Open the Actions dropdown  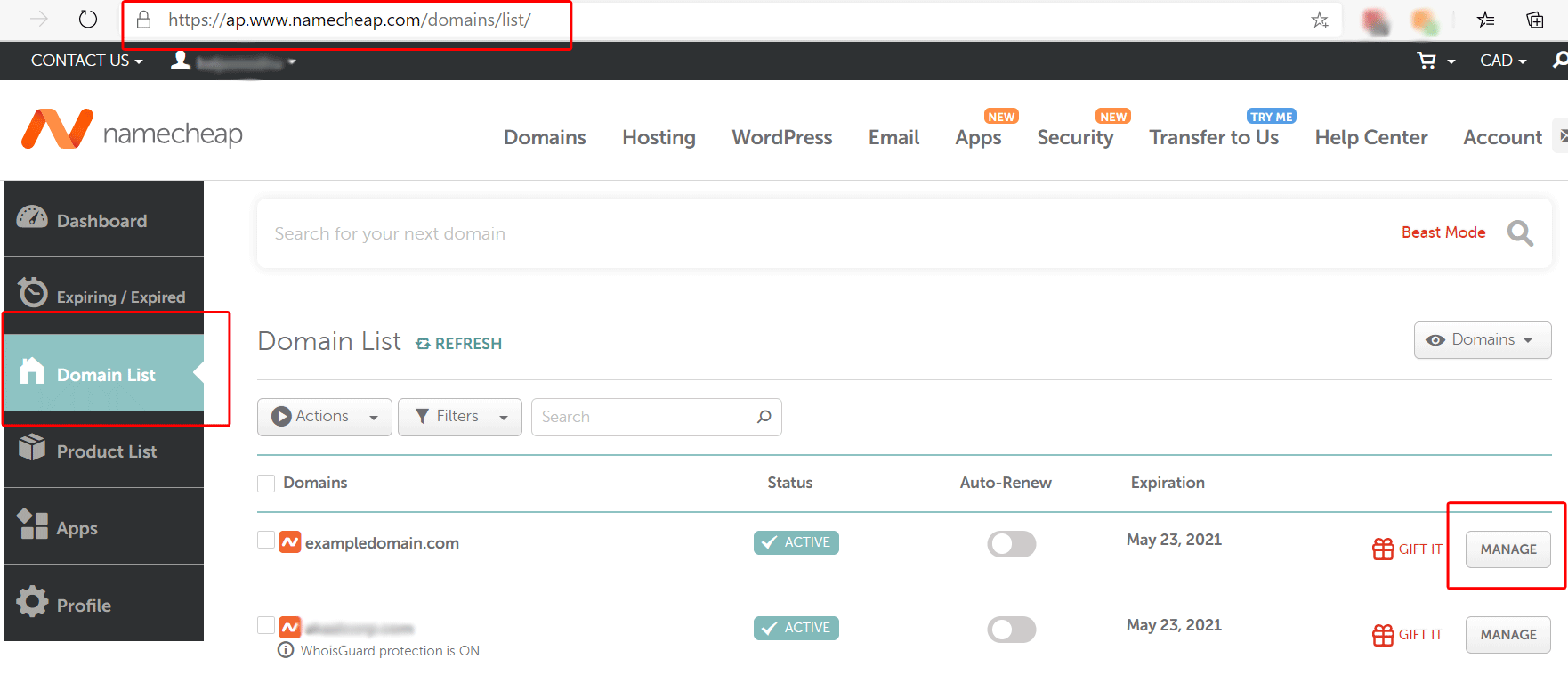[325, 417]
